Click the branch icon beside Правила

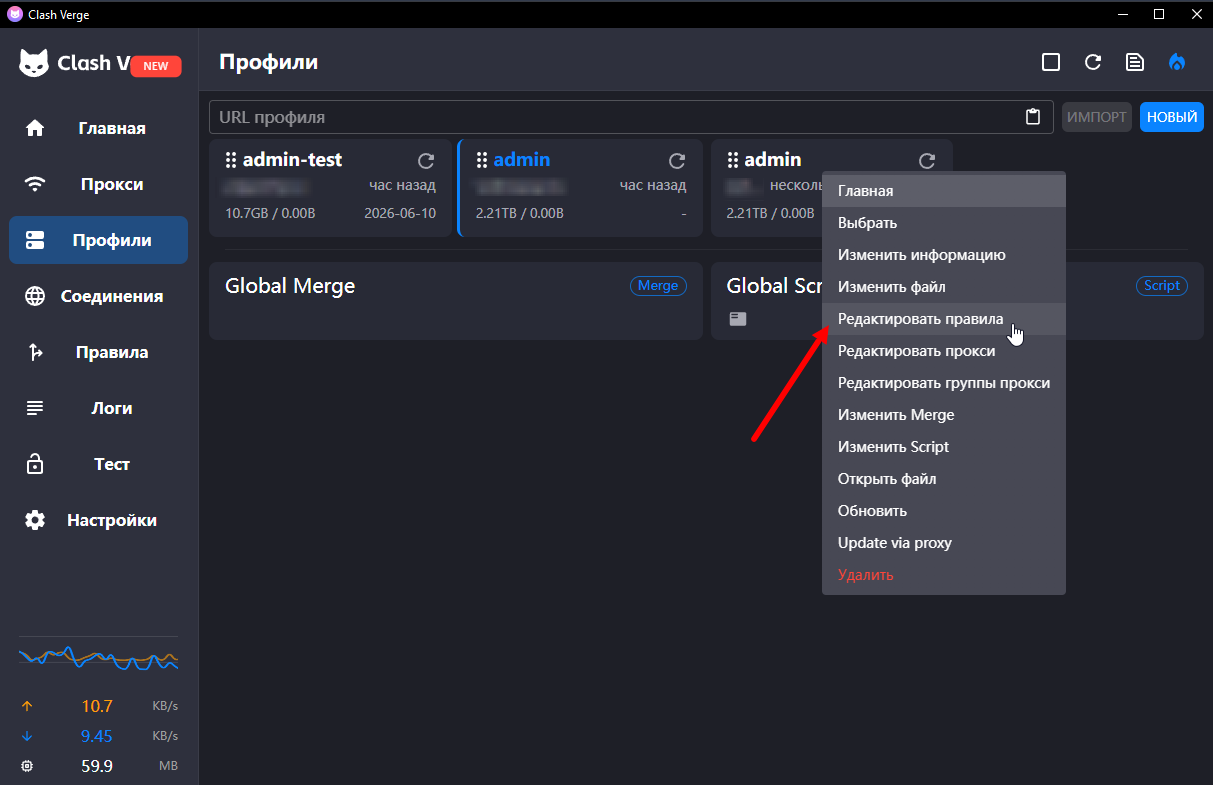(35, 352)
